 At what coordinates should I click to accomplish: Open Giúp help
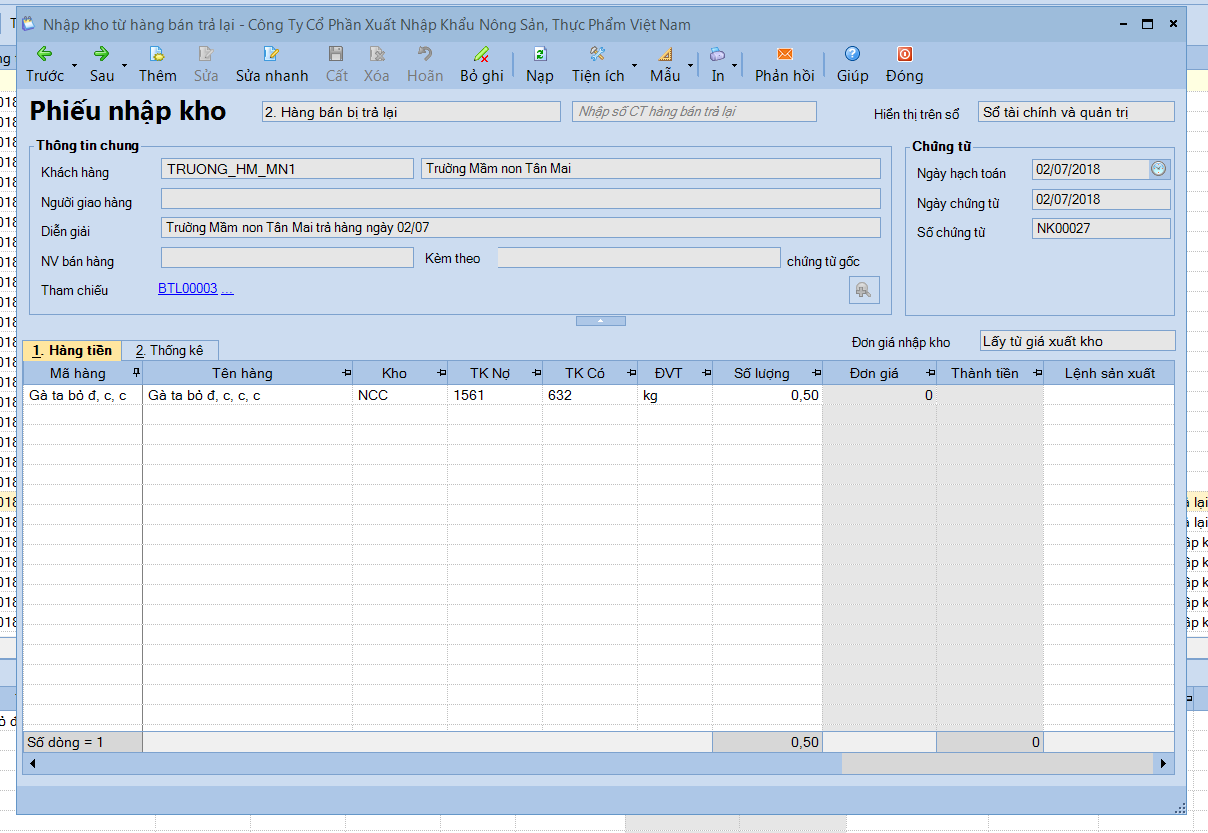coord(852,64)
